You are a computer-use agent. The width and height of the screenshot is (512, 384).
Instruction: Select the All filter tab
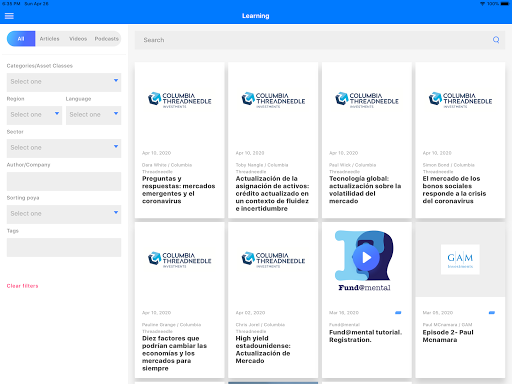21,39
